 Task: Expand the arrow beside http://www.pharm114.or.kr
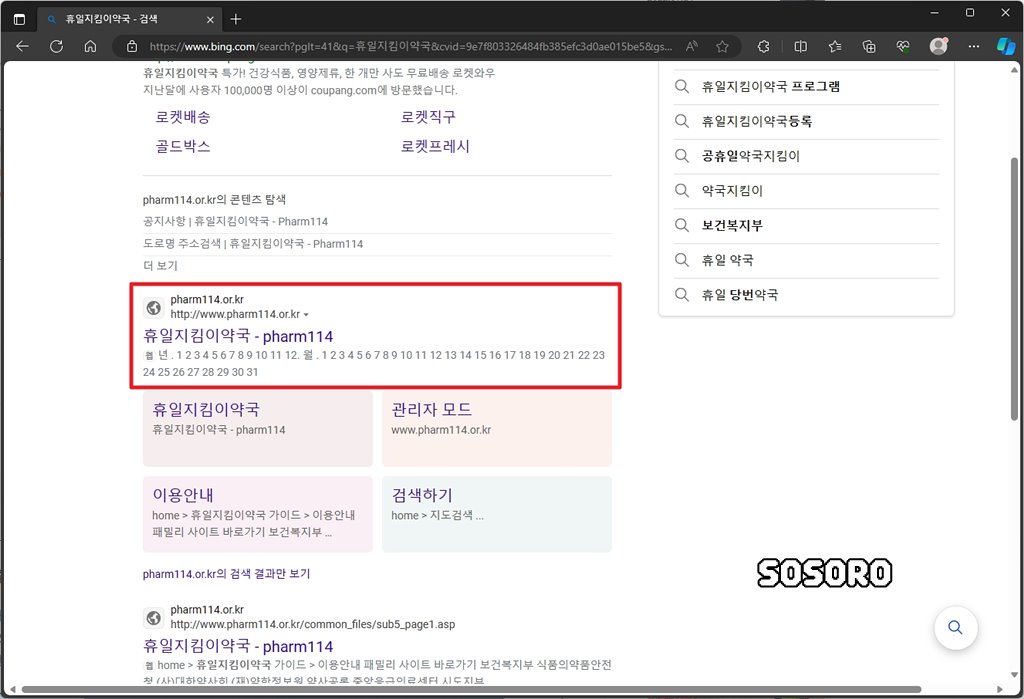(x=306, y=315)
